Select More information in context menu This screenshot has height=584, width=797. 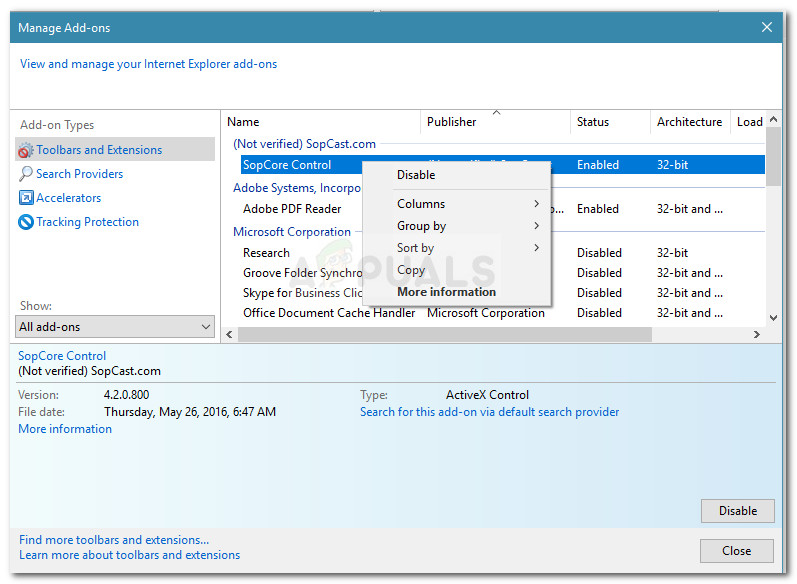click(446, 292)
